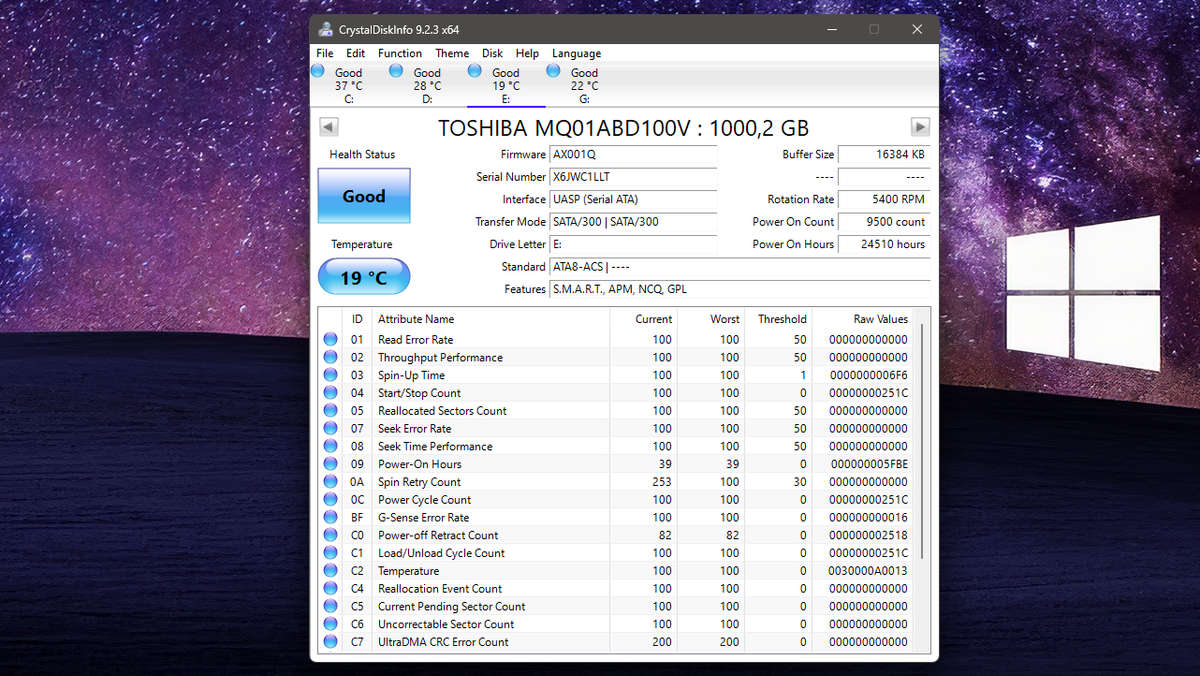1200x676 pixels.
Task: Click the right arrow to show next drive
Action: (x=919, y=127)
